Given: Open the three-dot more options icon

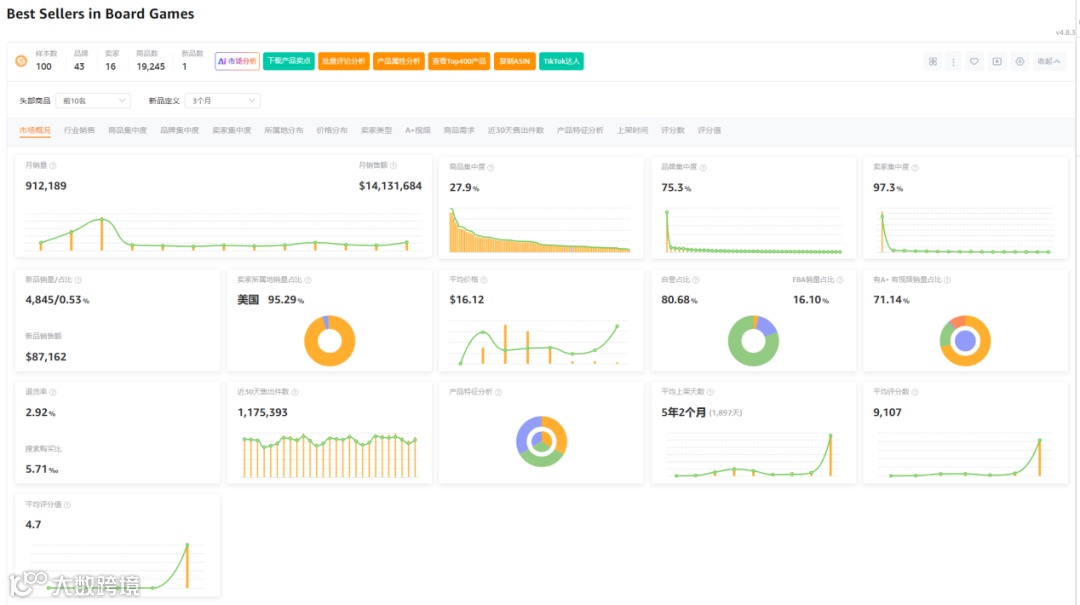Looking at the screenshot, I should click(x=953, y=61).
